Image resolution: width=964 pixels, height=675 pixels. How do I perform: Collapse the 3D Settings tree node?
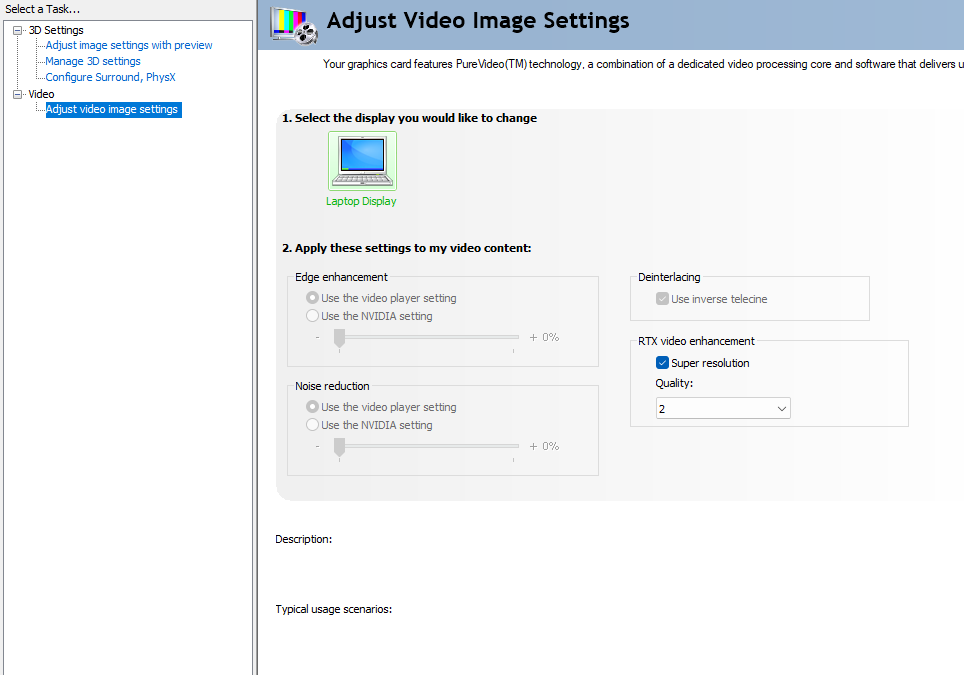(x=17, y=30)
